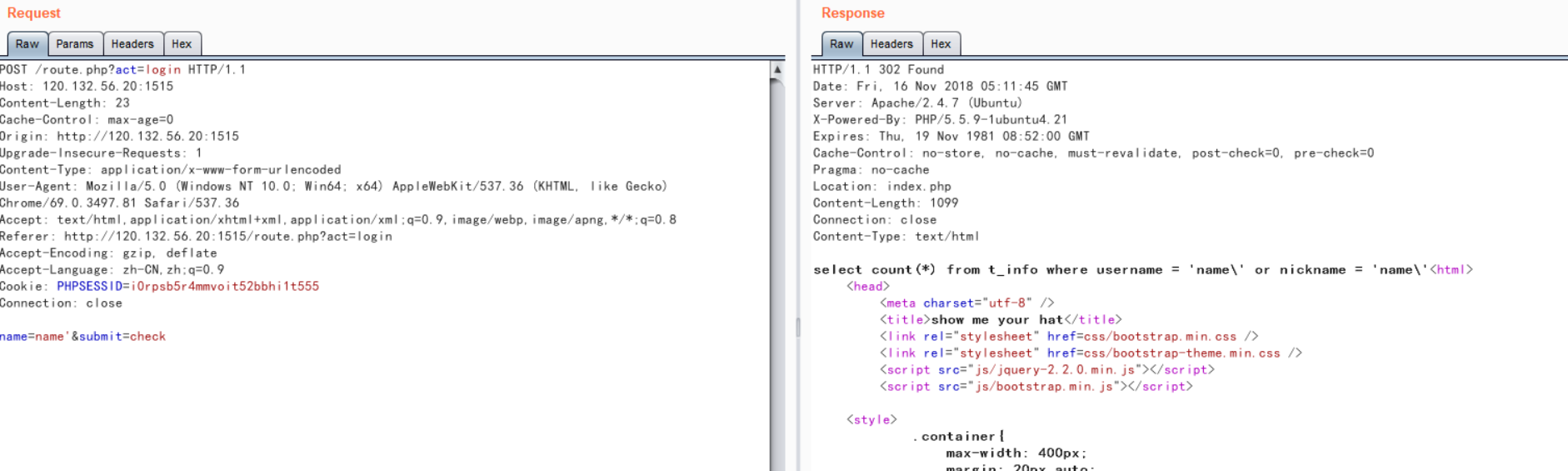The width and height of the screenshot is (1568, 471).
Task: Click the Host: 120.132.56.20:1515 header line
Action: pos(87,87)
